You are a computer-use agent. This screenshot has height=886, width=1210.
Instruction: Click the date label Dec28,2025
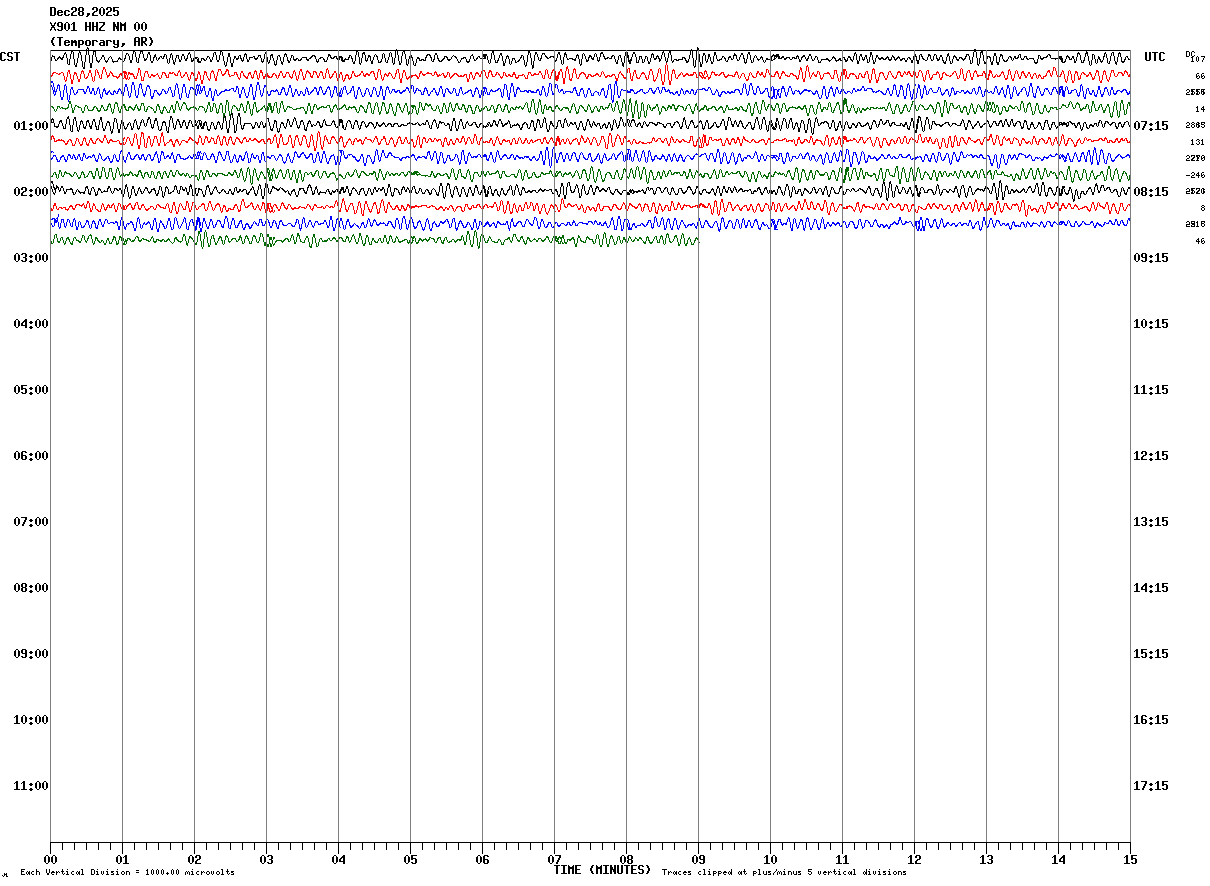(84, 12)
